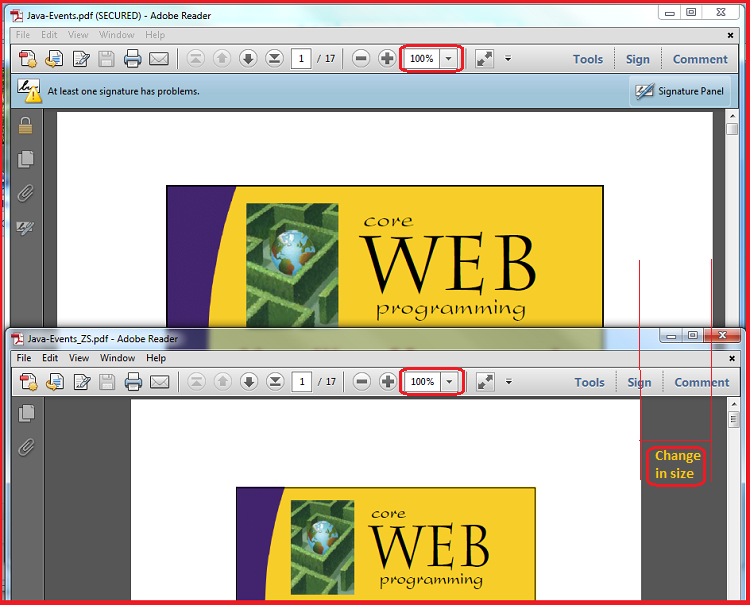The image size is (750, 605).
Task: Open Help menu in Java-Events_ZS window
Action: tap(156, 358)
